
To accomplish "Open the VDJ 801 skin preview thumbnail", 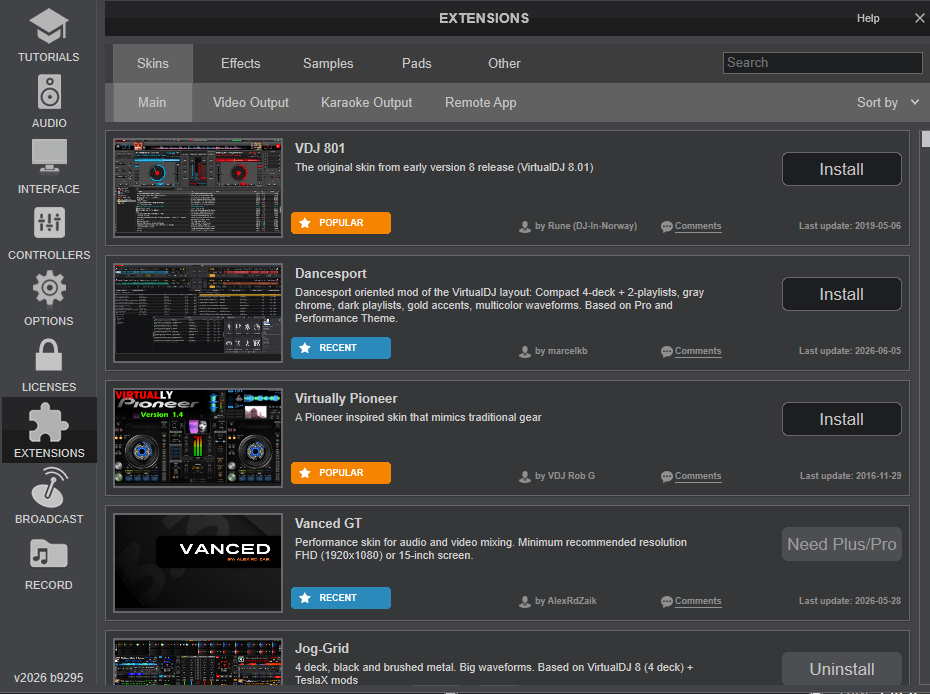I will pyautogui.click(x=198, y=188).
